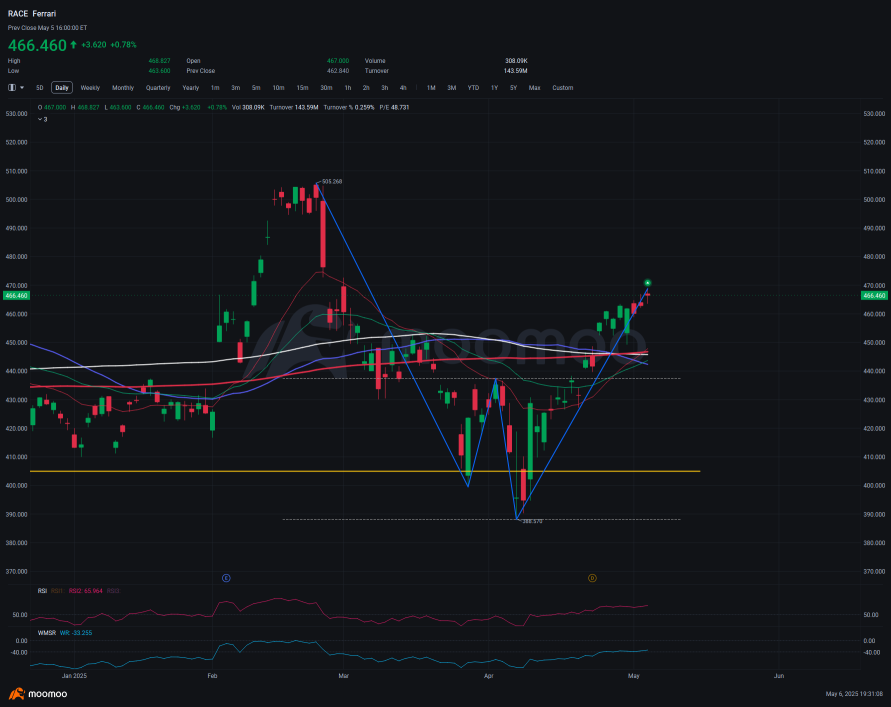Show the Max chart range

click(535, 88)
